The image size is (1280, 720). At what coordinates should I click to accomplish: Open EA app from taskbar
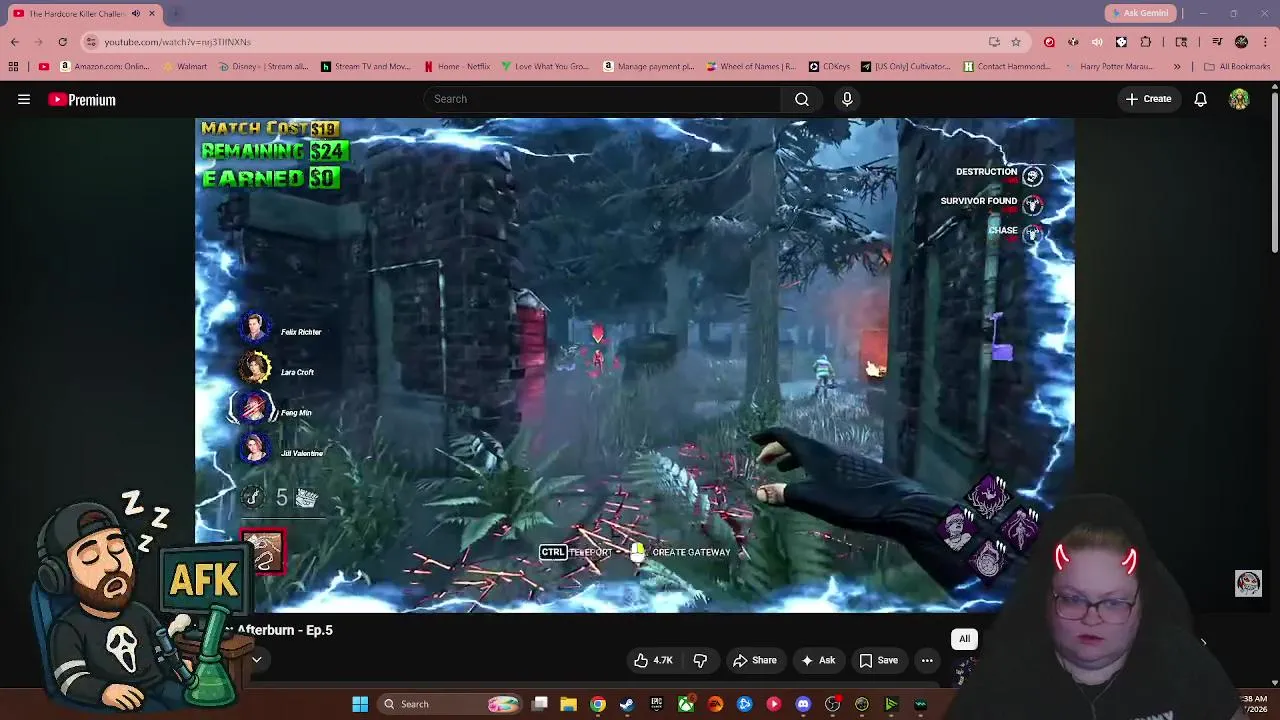point(715,704)
